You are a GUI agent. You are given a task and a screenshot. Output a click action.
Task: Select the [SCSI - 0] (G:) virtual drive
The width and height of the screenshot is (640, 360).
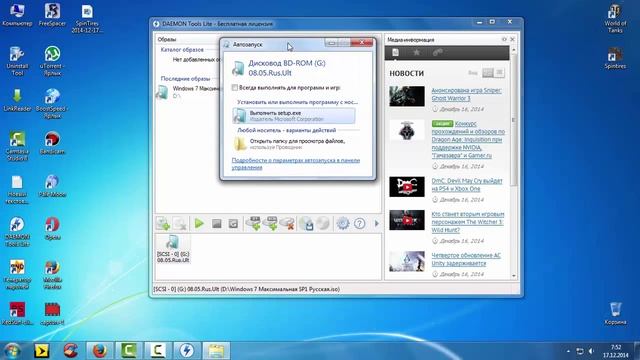173,249
